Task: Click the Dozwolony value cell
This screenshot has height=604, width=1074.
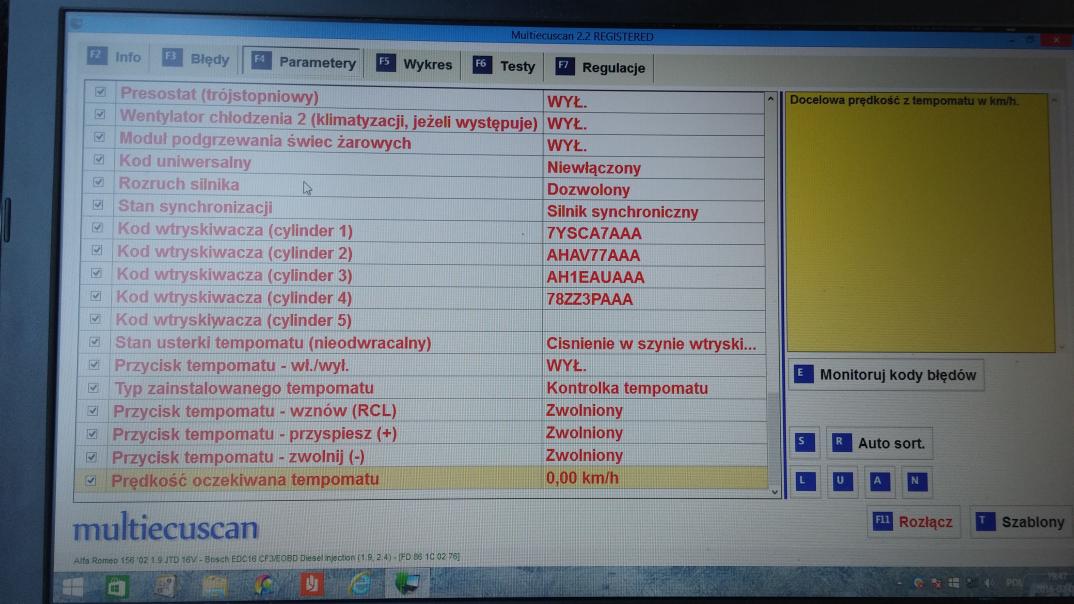Action: click(654, 190)
